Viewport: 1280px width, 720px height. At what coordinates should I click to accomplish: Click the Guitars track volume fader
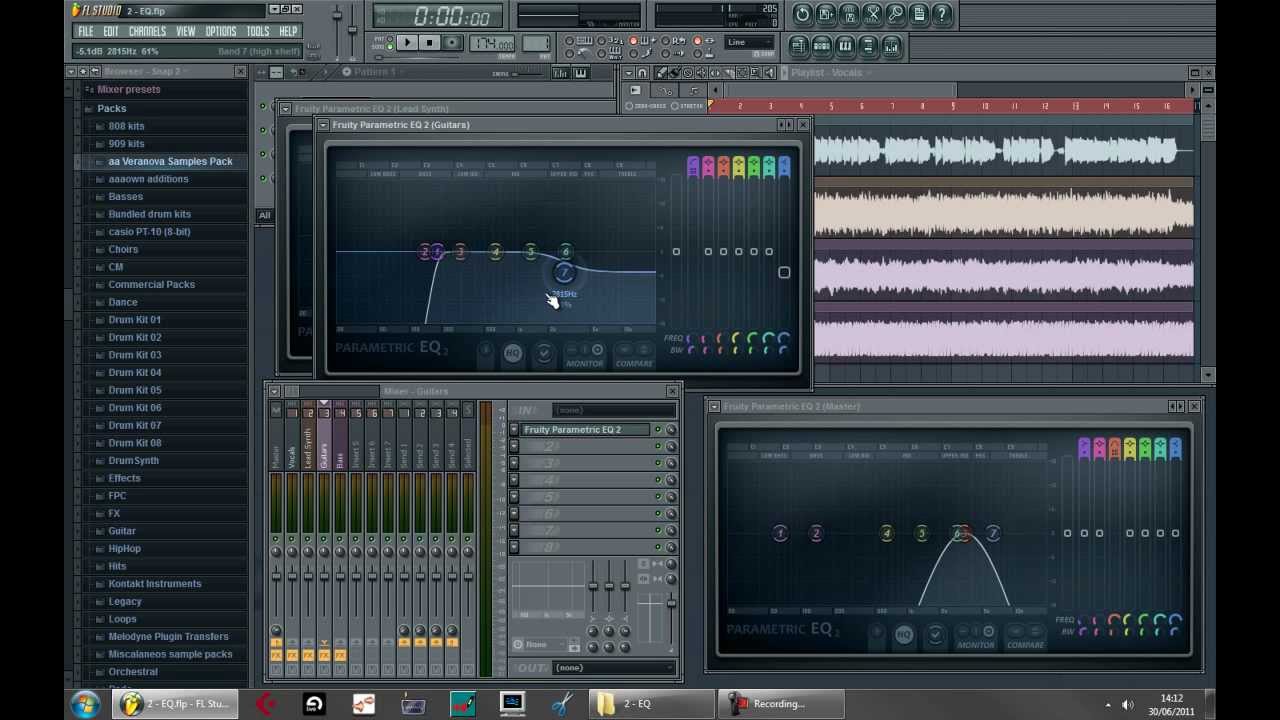tap(324, 575)
